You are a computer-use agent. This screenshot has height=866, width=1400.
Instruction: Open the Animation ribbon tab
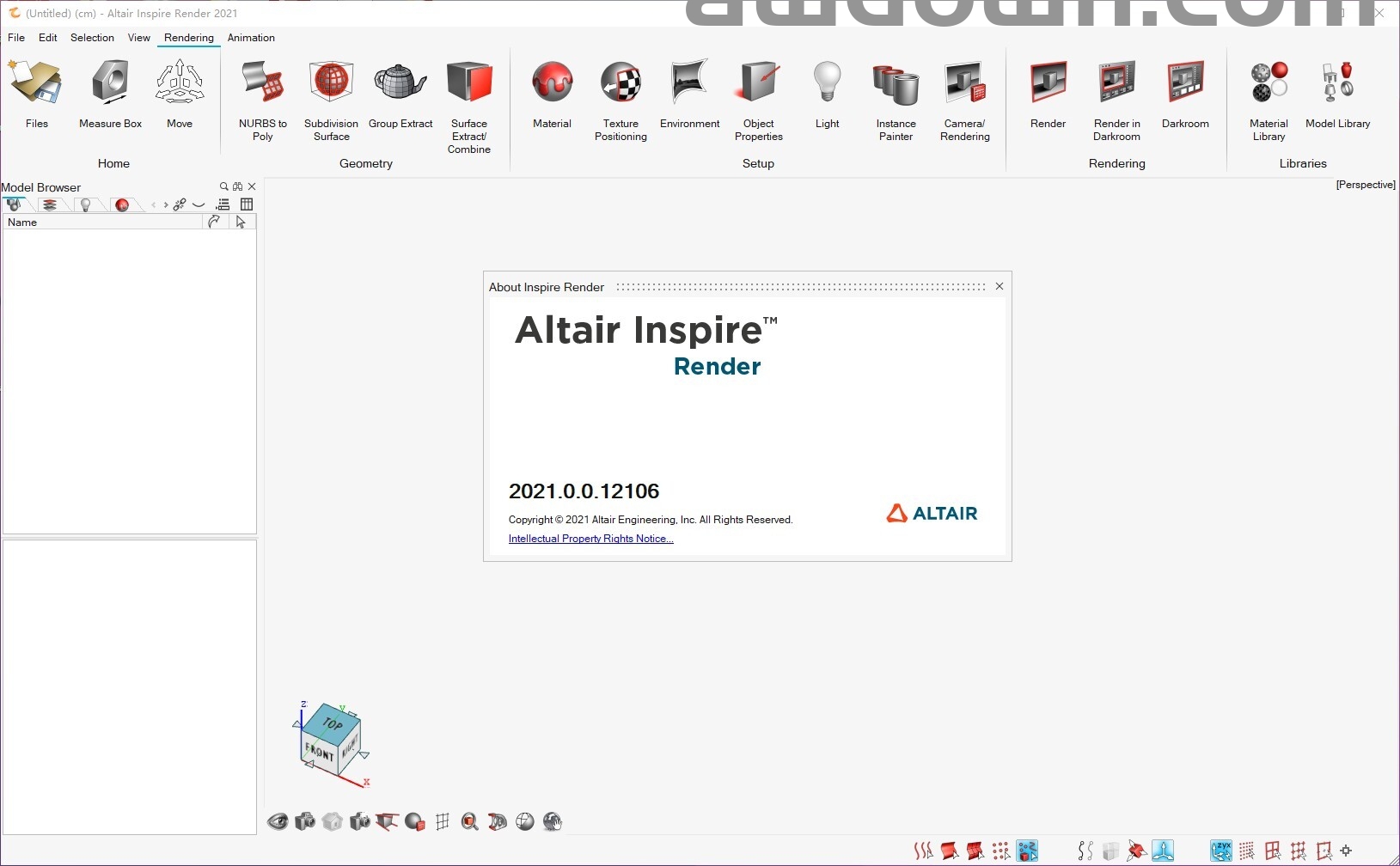251,38
